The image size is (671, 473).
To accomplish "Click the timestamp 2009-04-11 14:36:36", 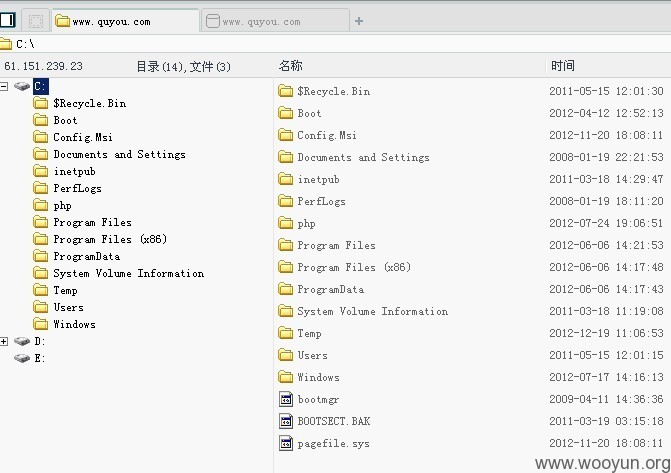I will tap(606, 399).
